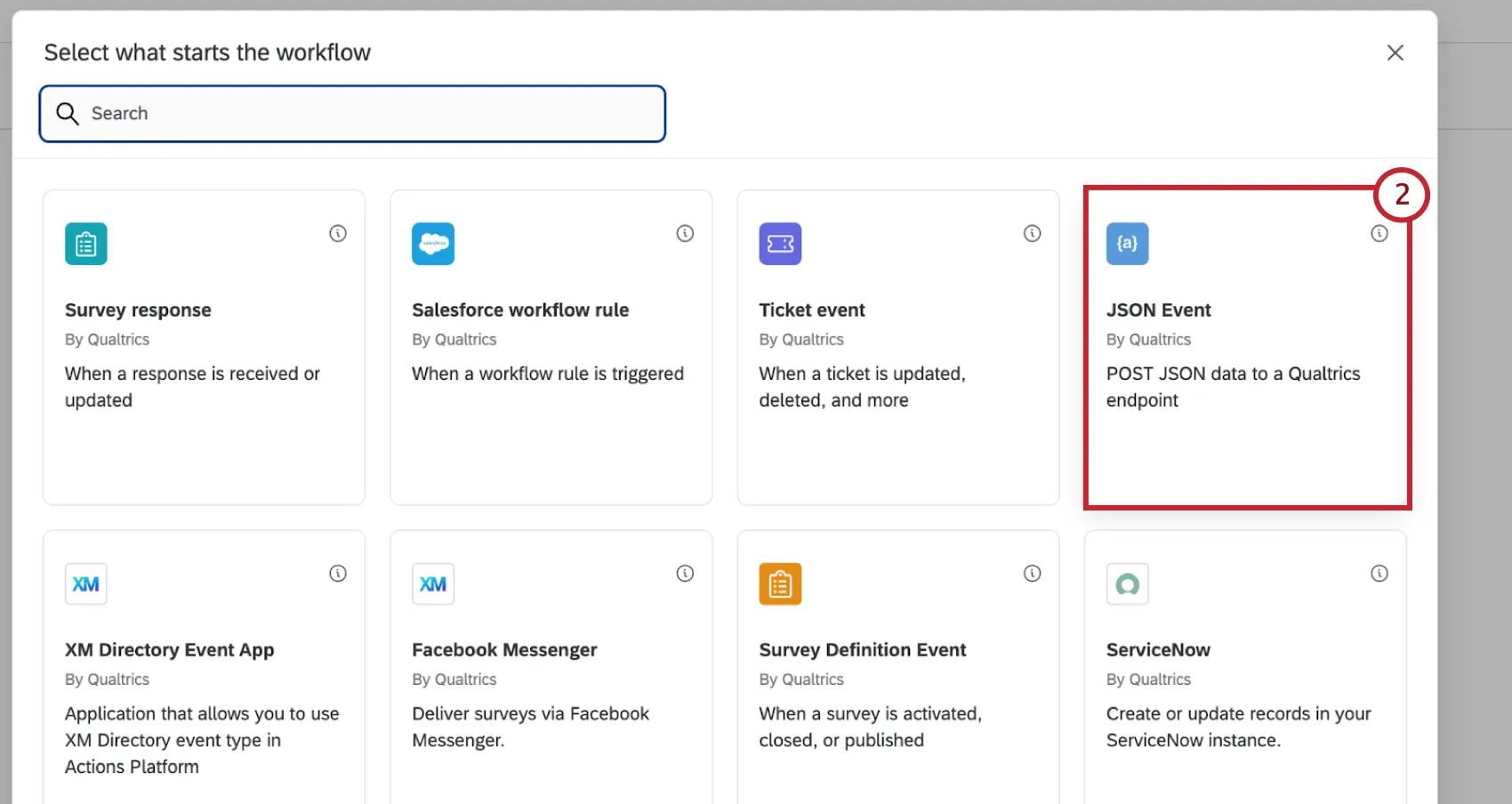The height and width of the screenshot is (804, 1512).
Task: Select the JSON Event title
Action: point(1158,310)
